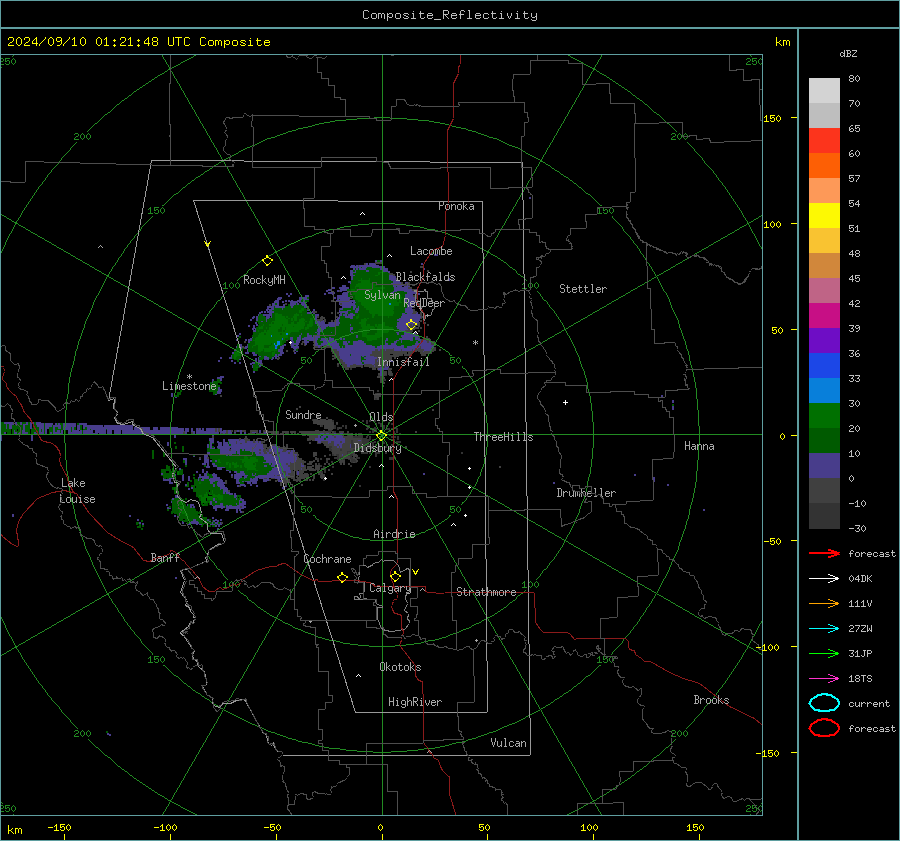Viewport: 900px width, 841px height.
Task: Click the Drumheller label
Action: click(586, 493)
